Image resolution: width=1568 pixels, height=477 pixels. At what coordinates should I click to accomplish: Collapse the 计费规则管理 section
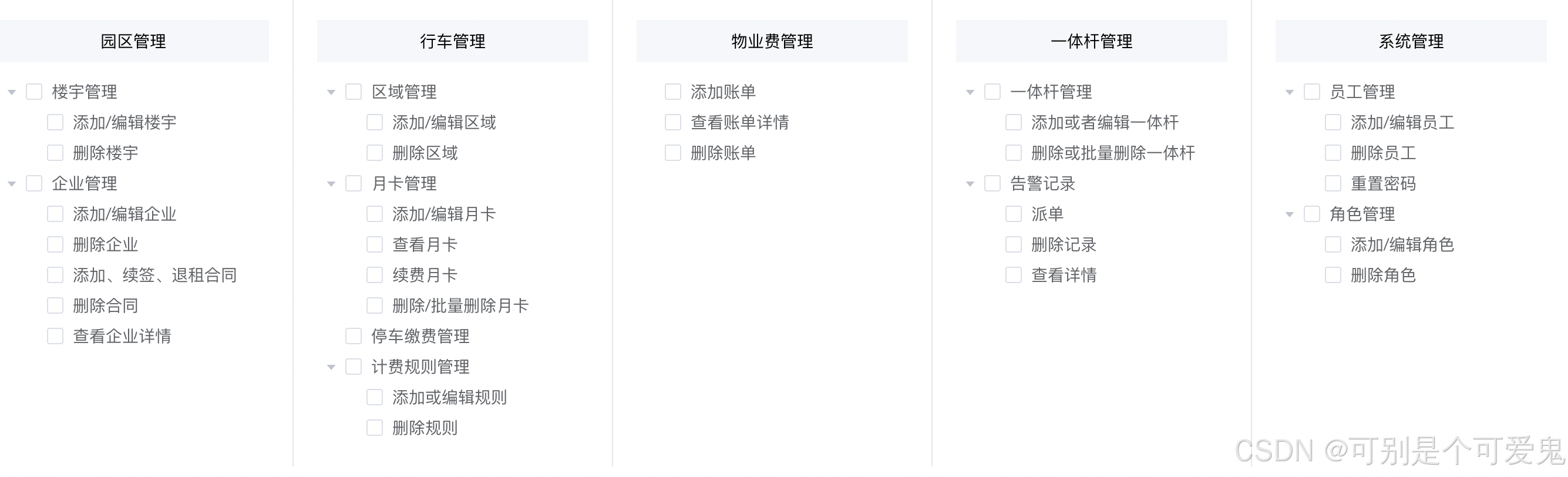coord(331,366)
